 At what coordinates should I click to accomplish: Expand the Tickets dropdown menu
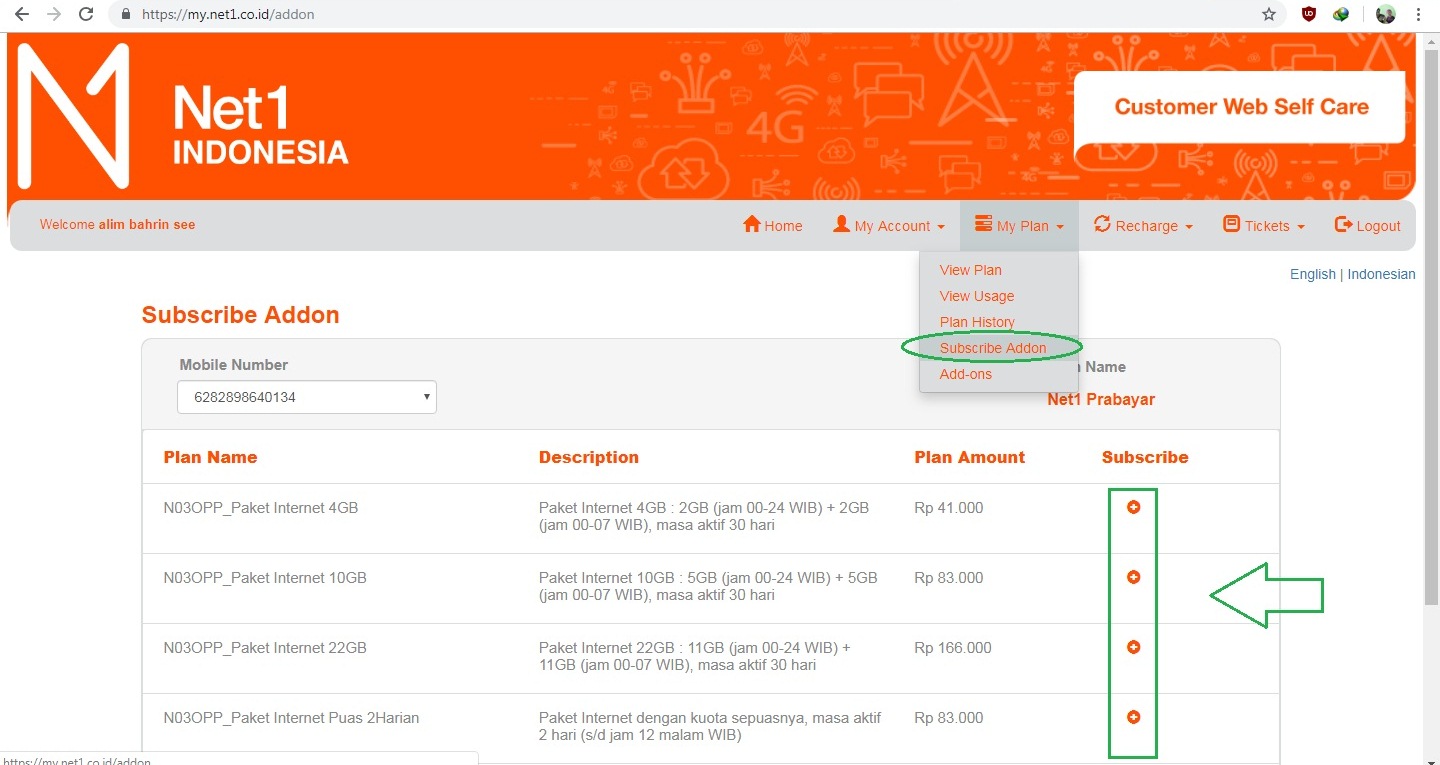pos(1265,225)
